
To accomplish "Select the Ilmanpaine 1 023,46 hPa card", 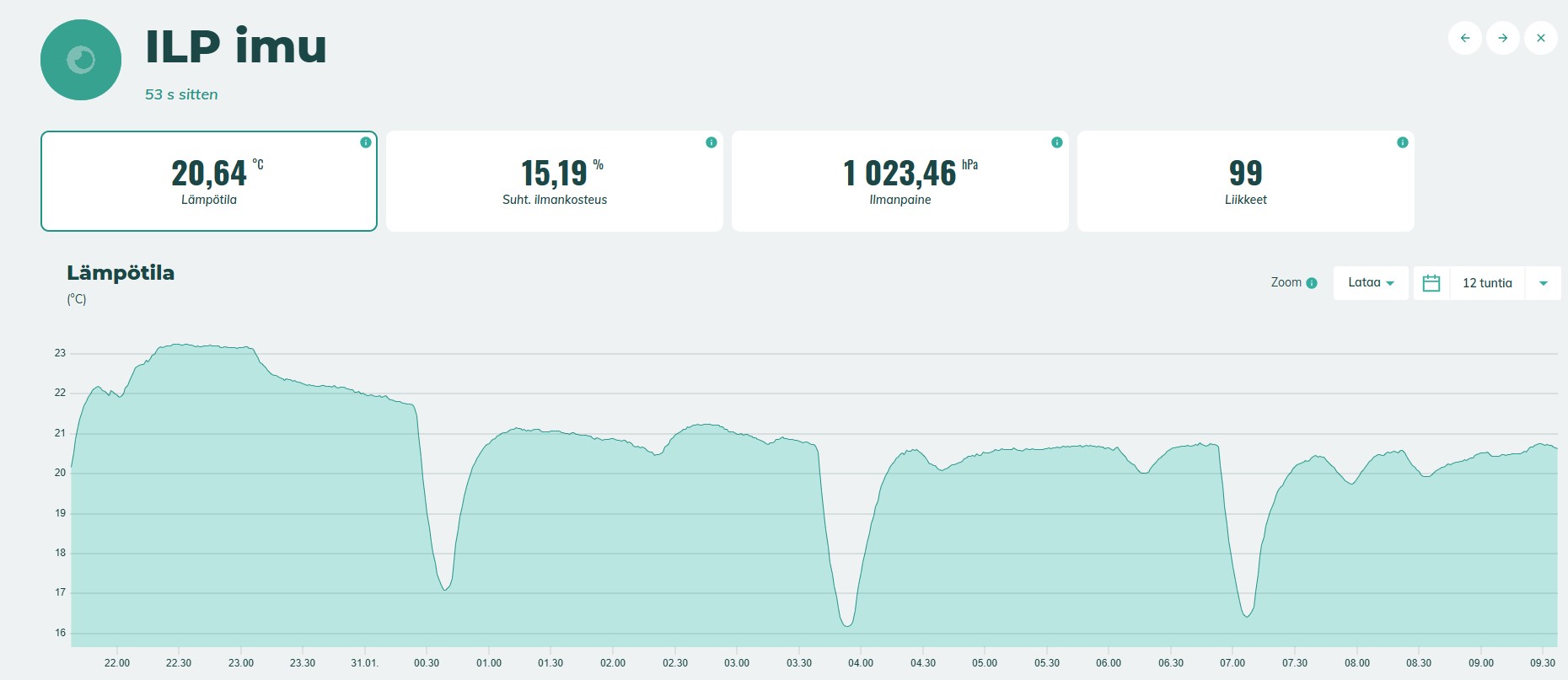I will (900, 181).
